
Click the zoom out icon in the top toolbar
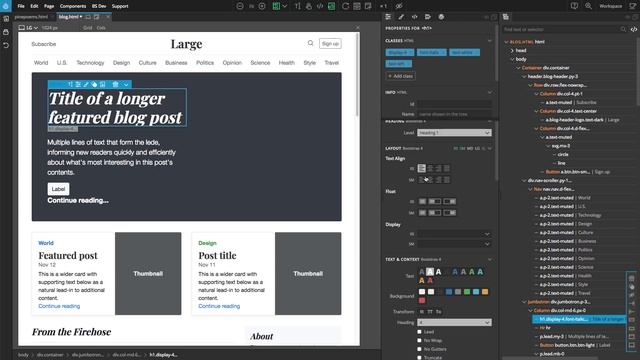[x=240, y=6]
